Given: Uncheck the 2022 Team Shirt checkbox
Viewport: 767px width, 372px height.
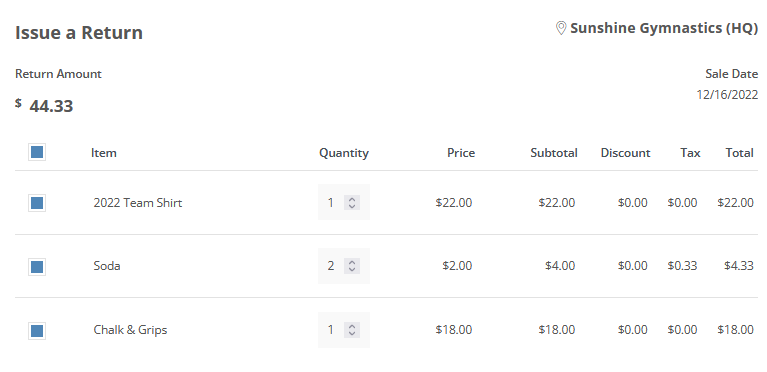Looking at the screenshot, I should pyautogui.click(x=37, y=203).
